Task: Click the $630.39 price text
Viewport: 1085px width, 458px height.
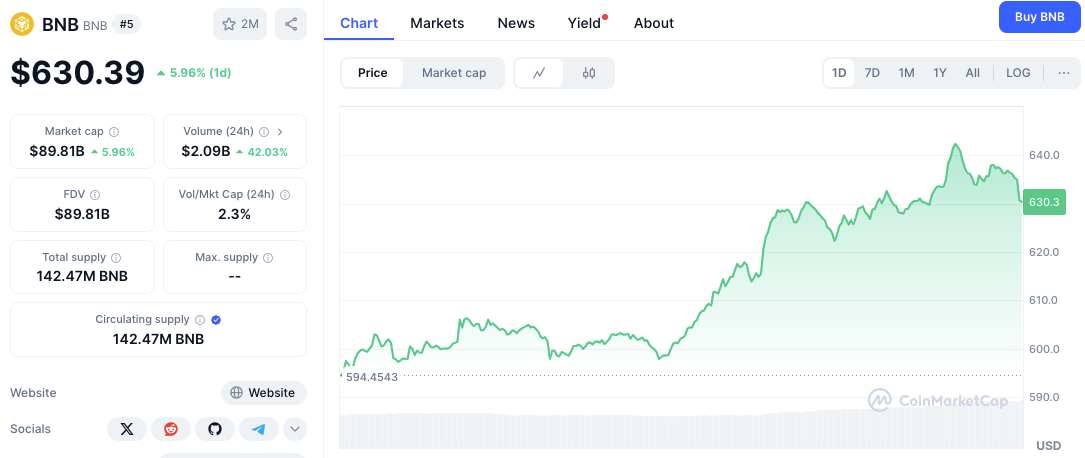Action: (x=78, y=73)
